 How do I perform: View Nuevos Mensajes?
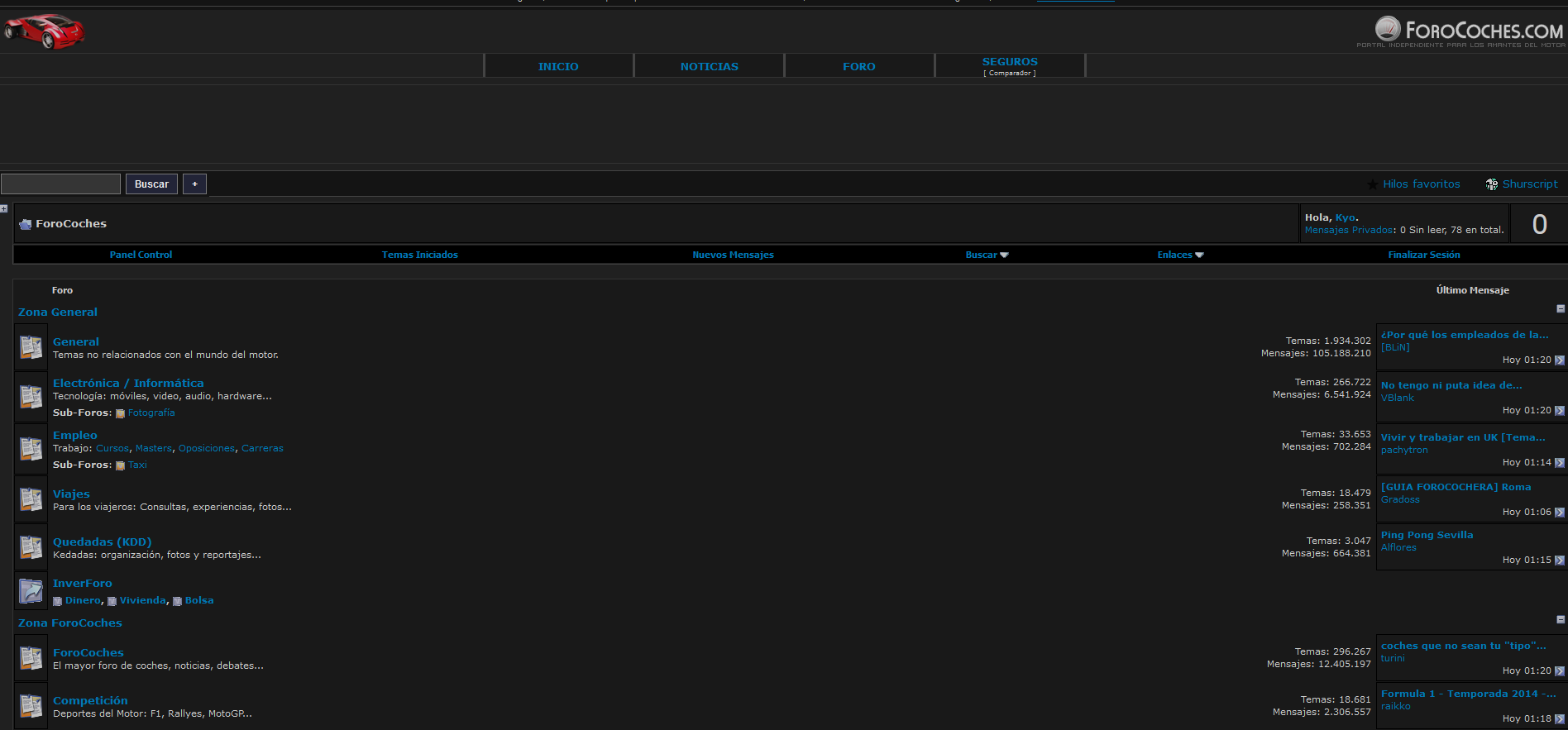click(x=734, y=255)
